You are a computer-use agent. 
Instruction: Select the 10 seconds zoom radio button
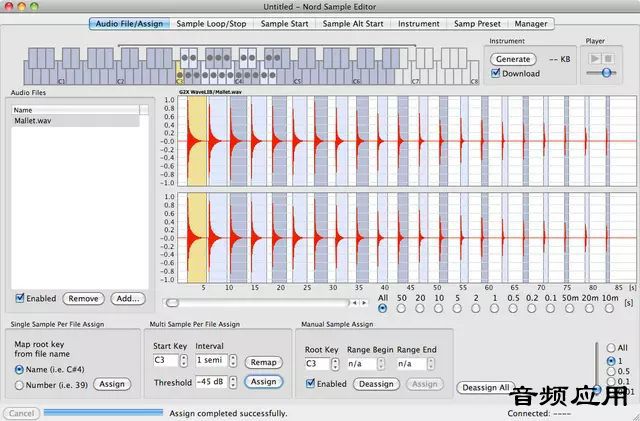(438, 309)
